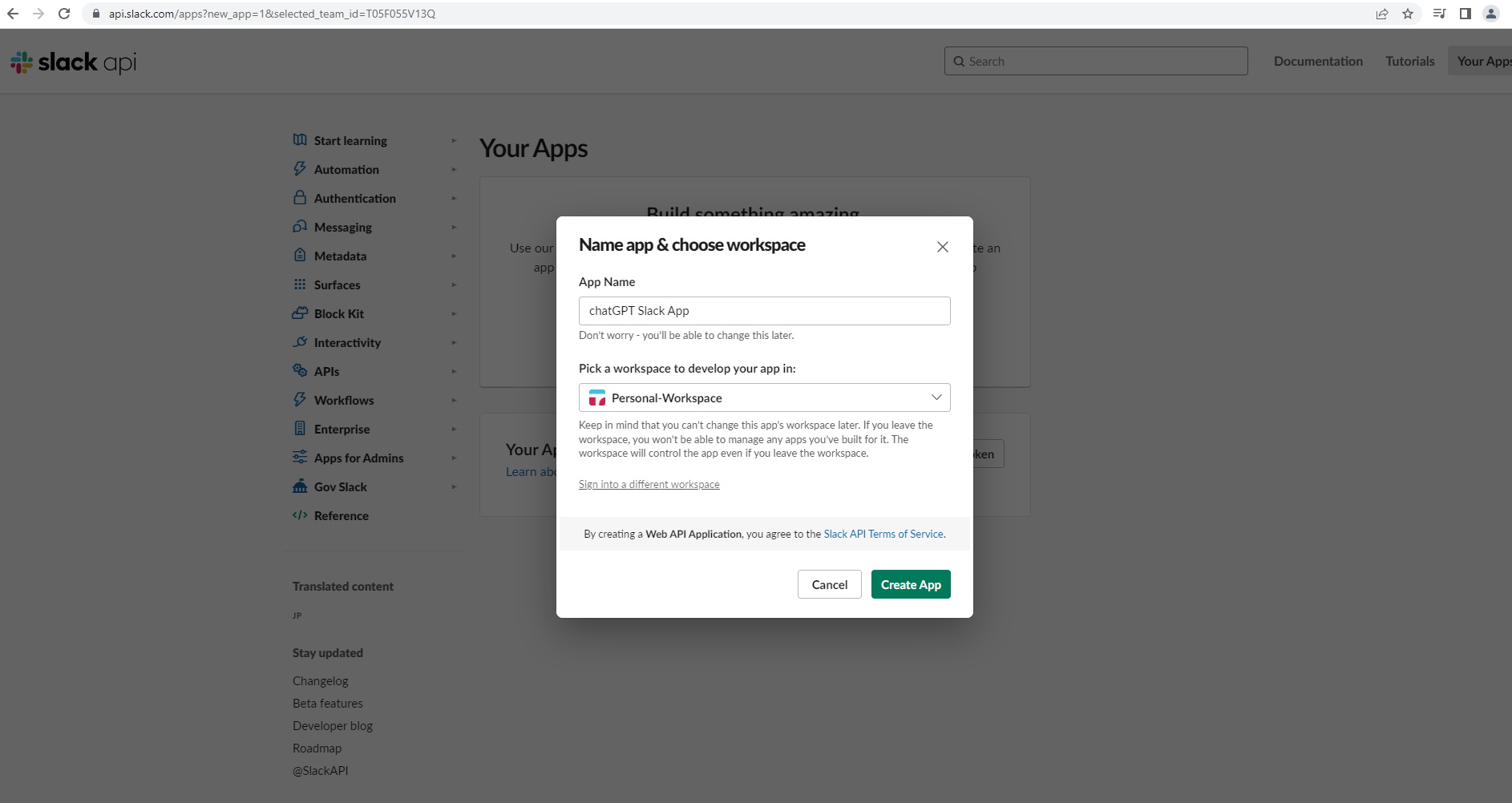Viewport: 1512px width, 803px height.
Task: Open the Tutorials nav item
Action: click(x=1409, y=62)
